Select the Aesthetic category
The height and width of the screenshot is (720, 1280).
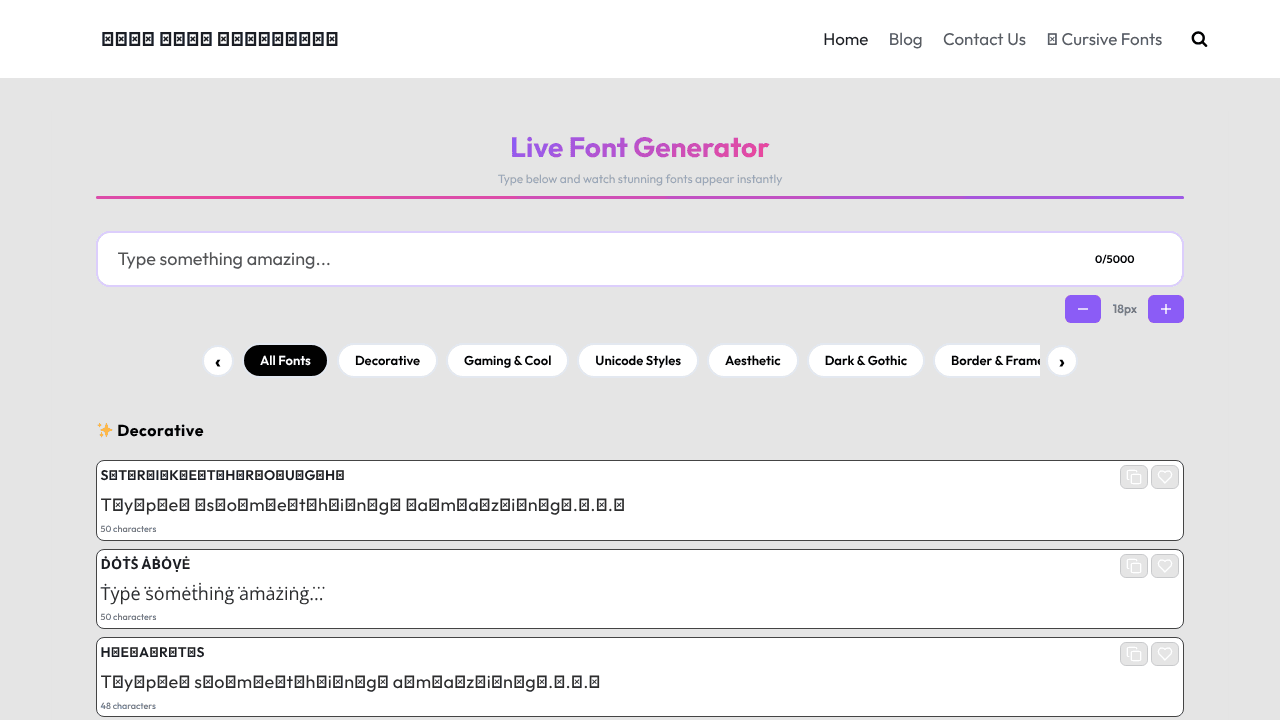(753, 361)
